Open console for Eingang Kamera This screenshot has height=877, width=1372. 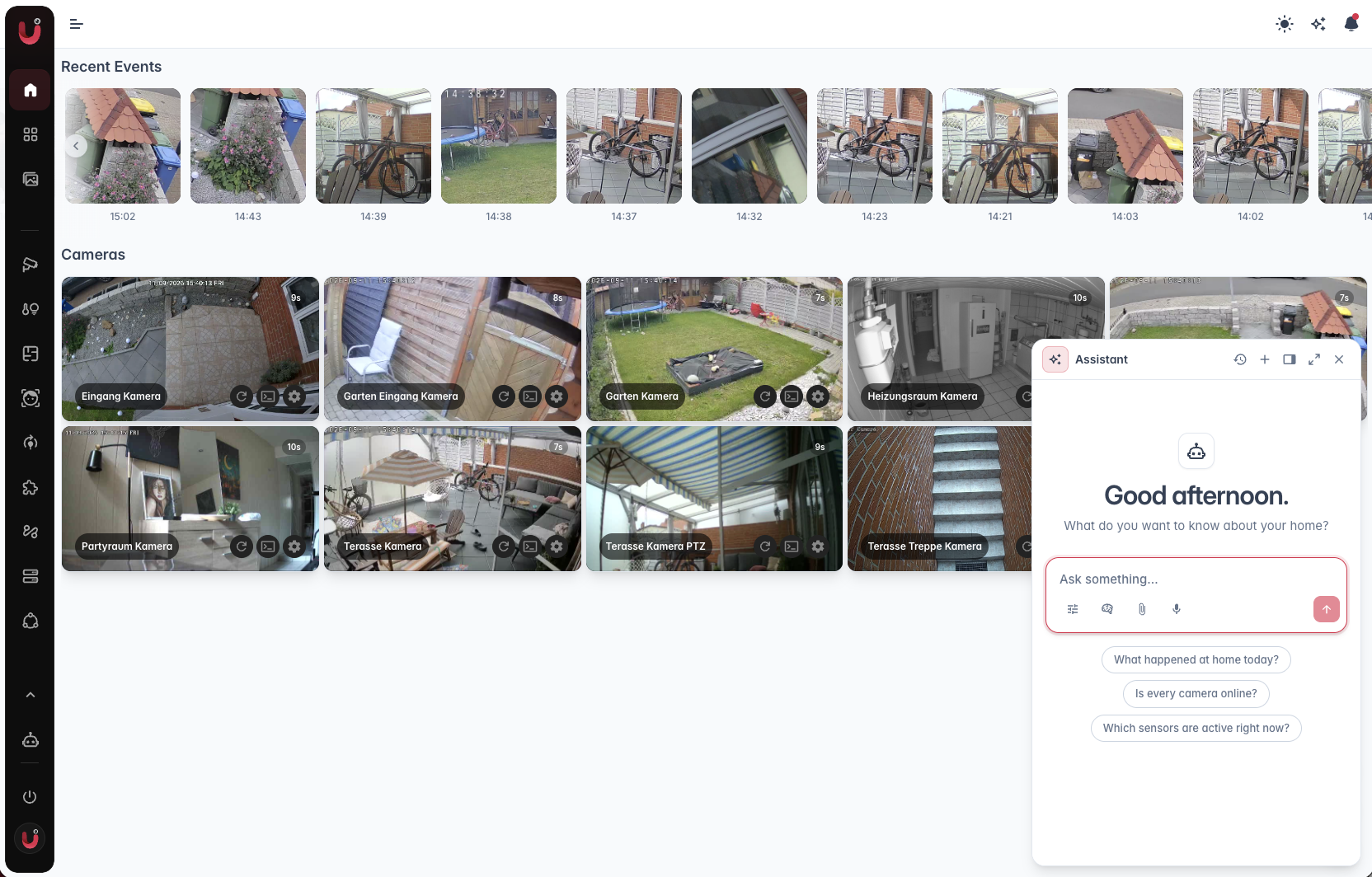pos(268,396)
